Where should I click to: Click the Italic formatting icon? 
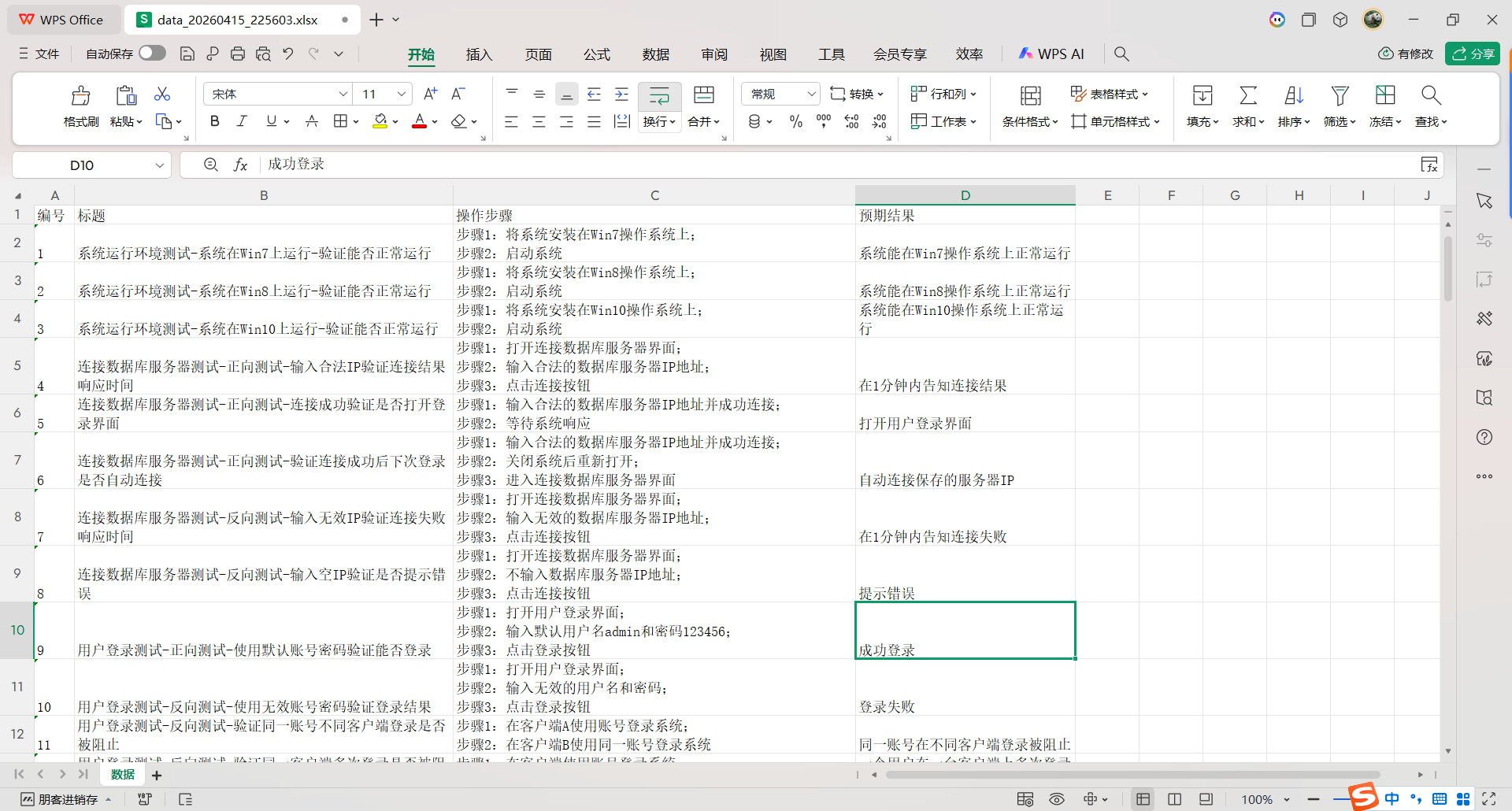point(242,121)
